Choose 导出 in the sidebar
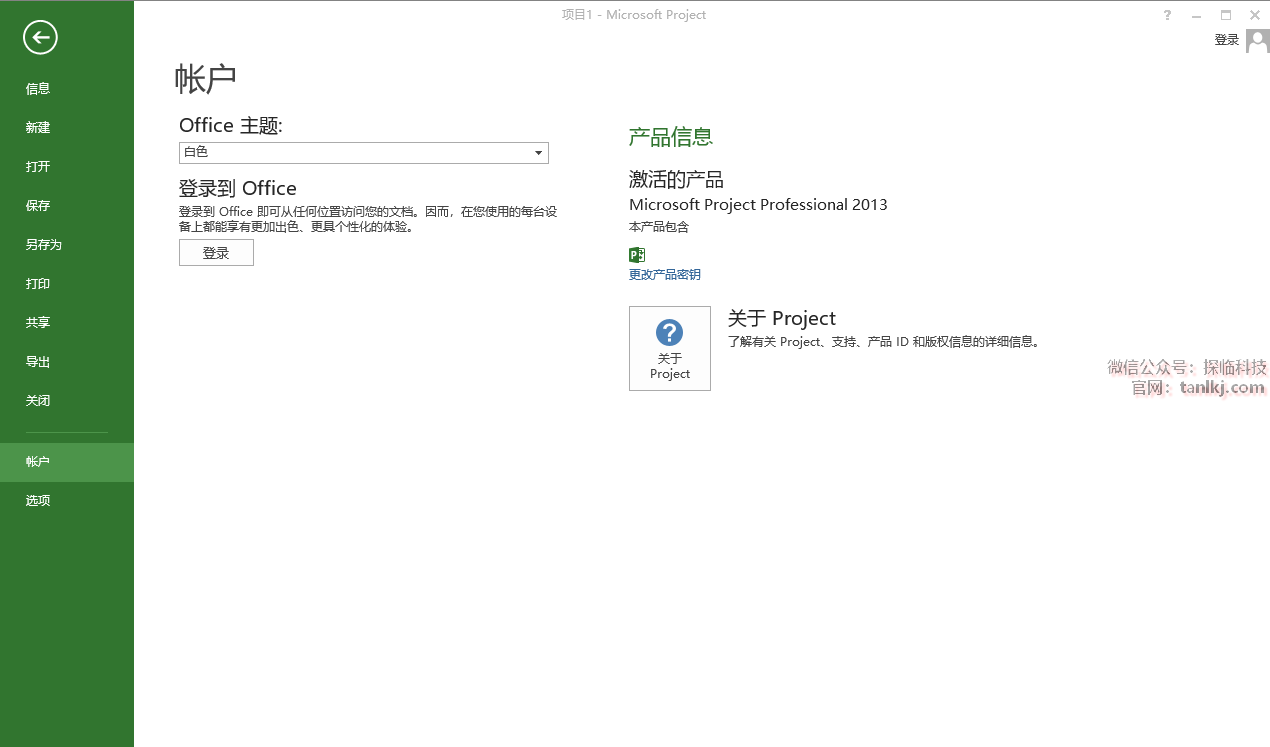1270x747 pixels. click(x=67, y=361)
